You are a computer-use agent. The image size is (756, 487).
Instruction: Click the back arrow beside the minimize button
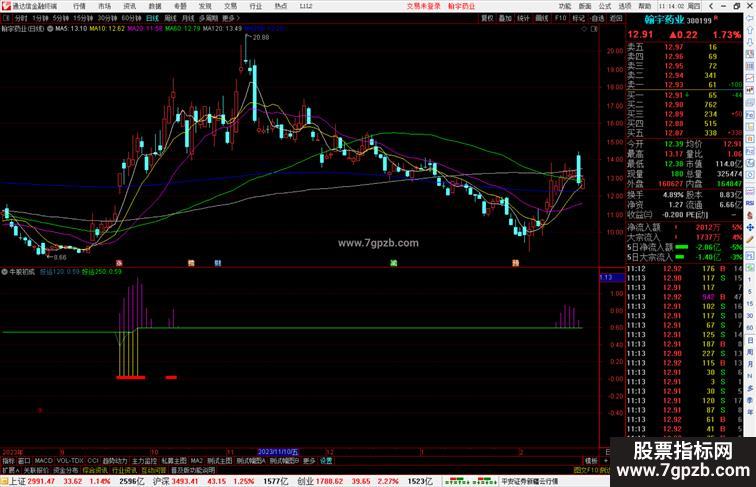click(711, 6)
